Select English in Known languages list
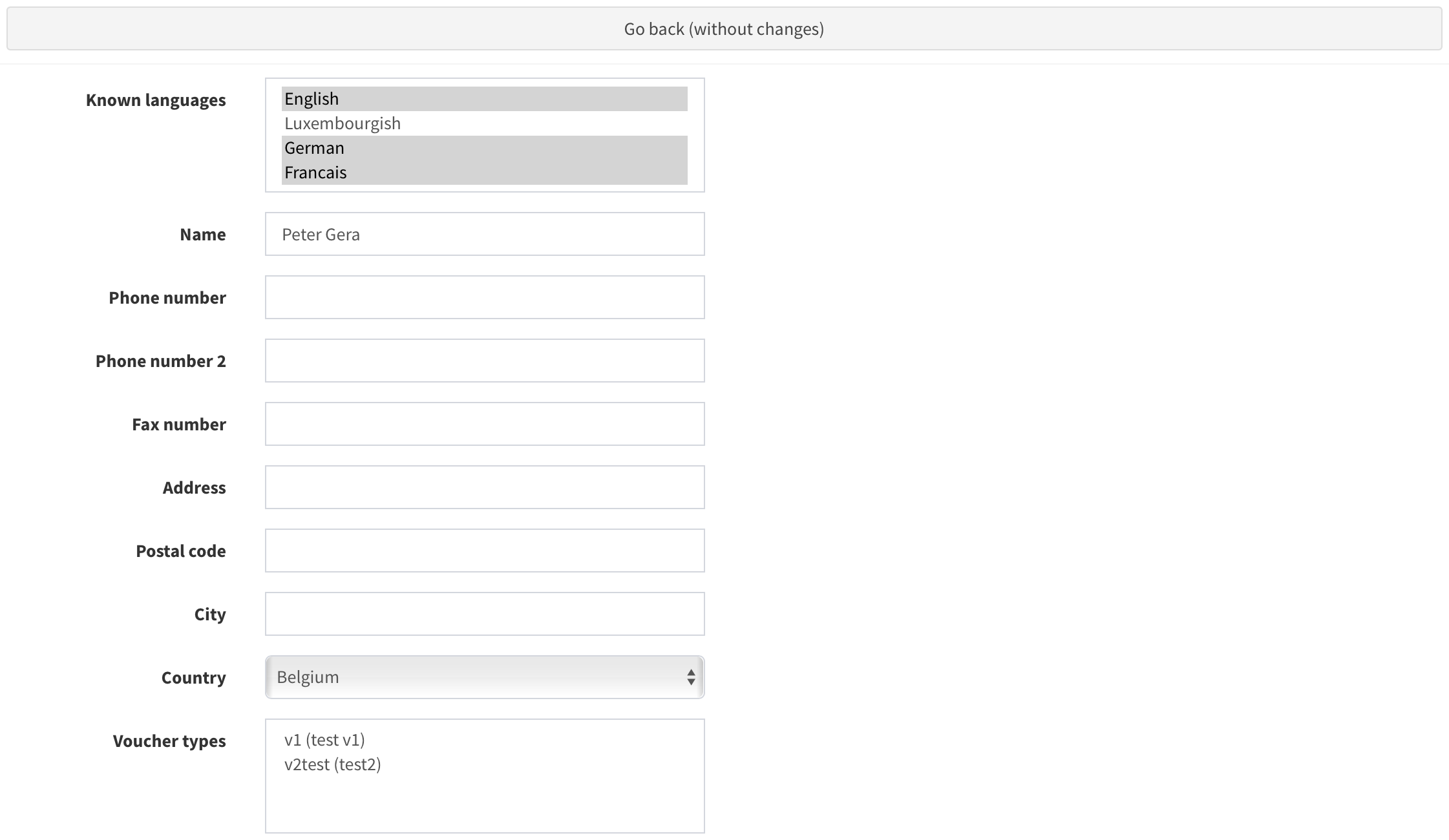This screenshot has width=1449, height=840. click(x=483, y=99)
